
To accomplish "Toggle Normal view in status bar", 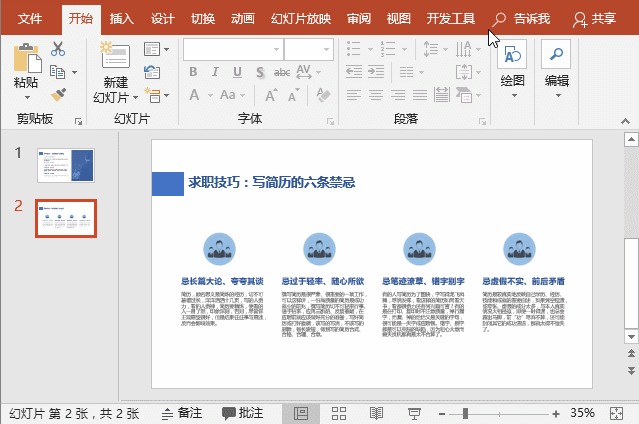I will (x=300, y=413).
